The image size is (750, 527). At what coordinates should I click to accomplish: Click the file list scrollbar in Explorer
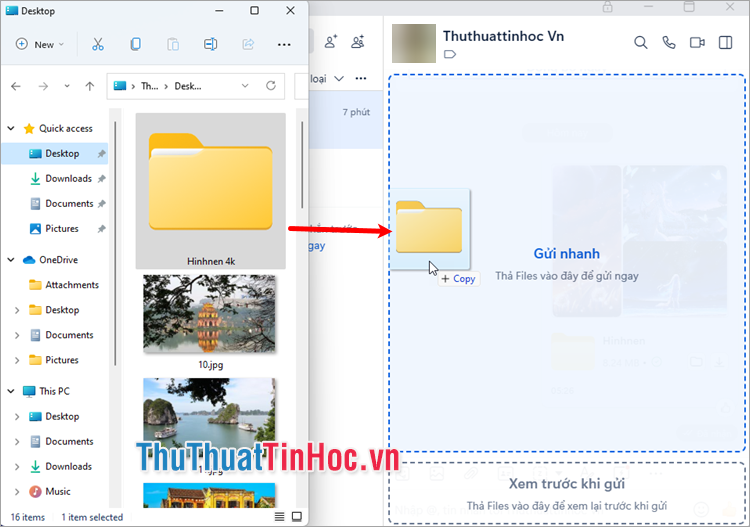302,165
